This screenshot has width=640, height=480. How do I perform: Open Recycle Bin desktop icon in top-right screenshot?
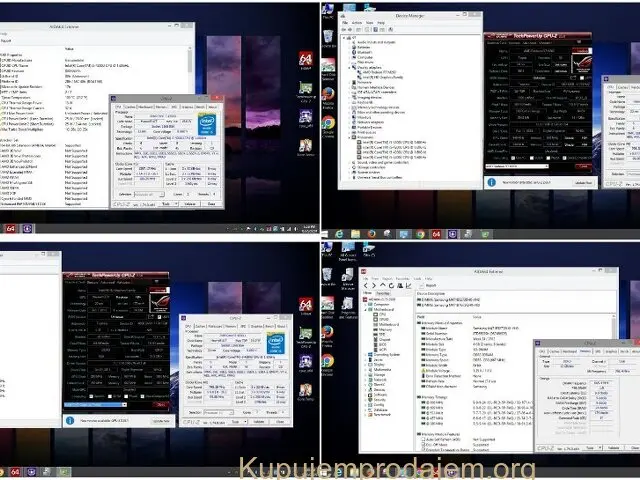coord(330,37)
